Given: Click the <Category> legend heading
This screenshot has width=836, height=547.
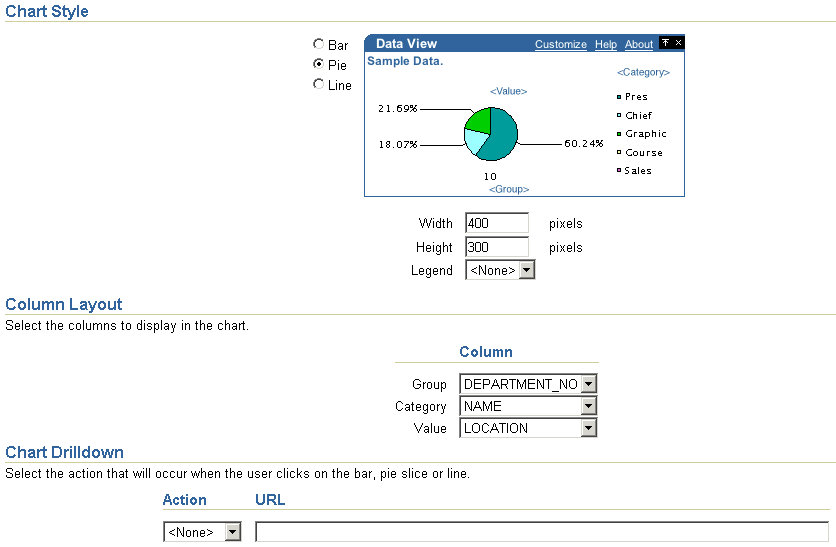Looking at the screenshot, I should [643, 72].
